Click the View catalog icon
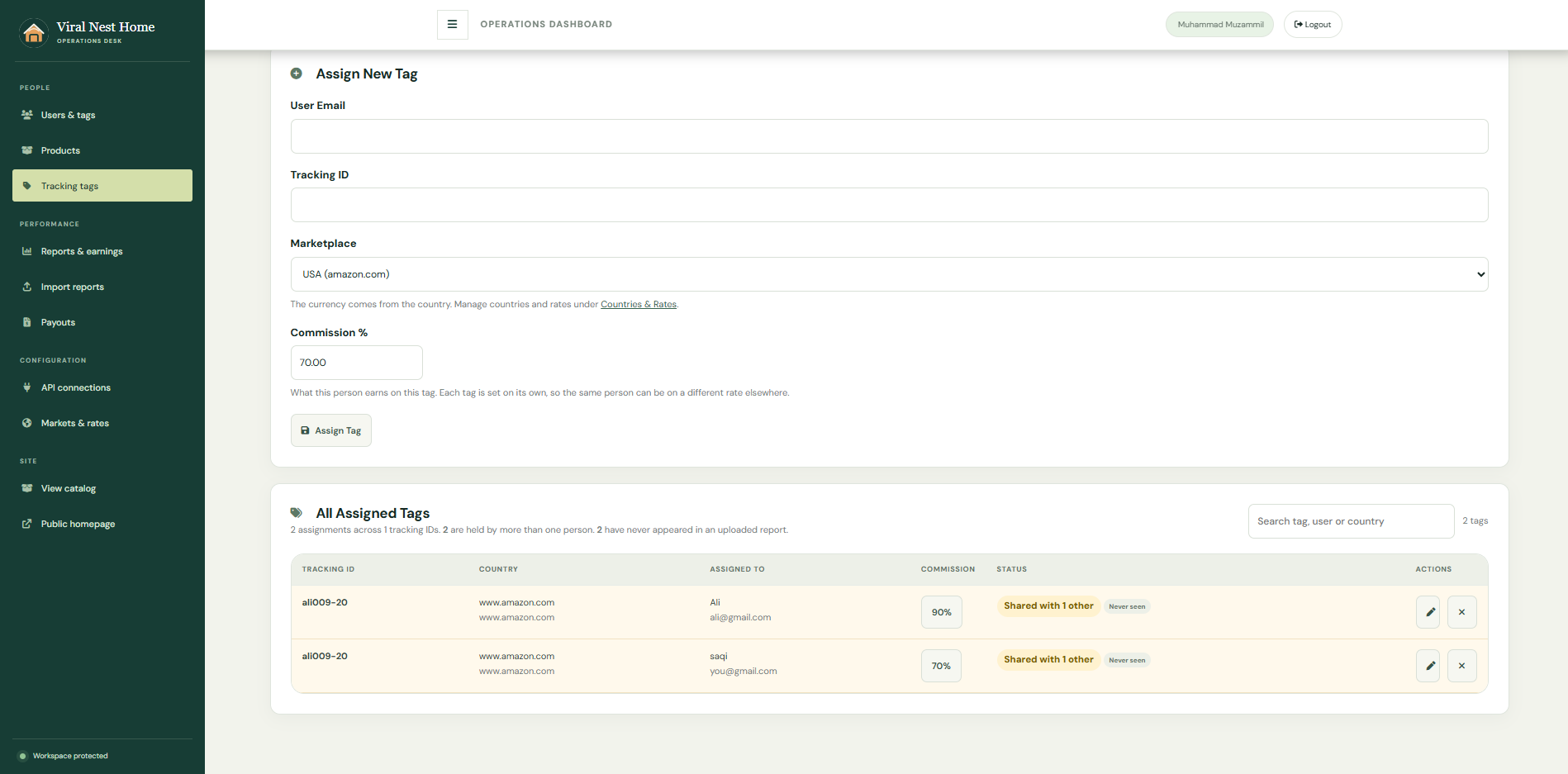This screenshot has width=1568, height=774. [x=27, y=488]
